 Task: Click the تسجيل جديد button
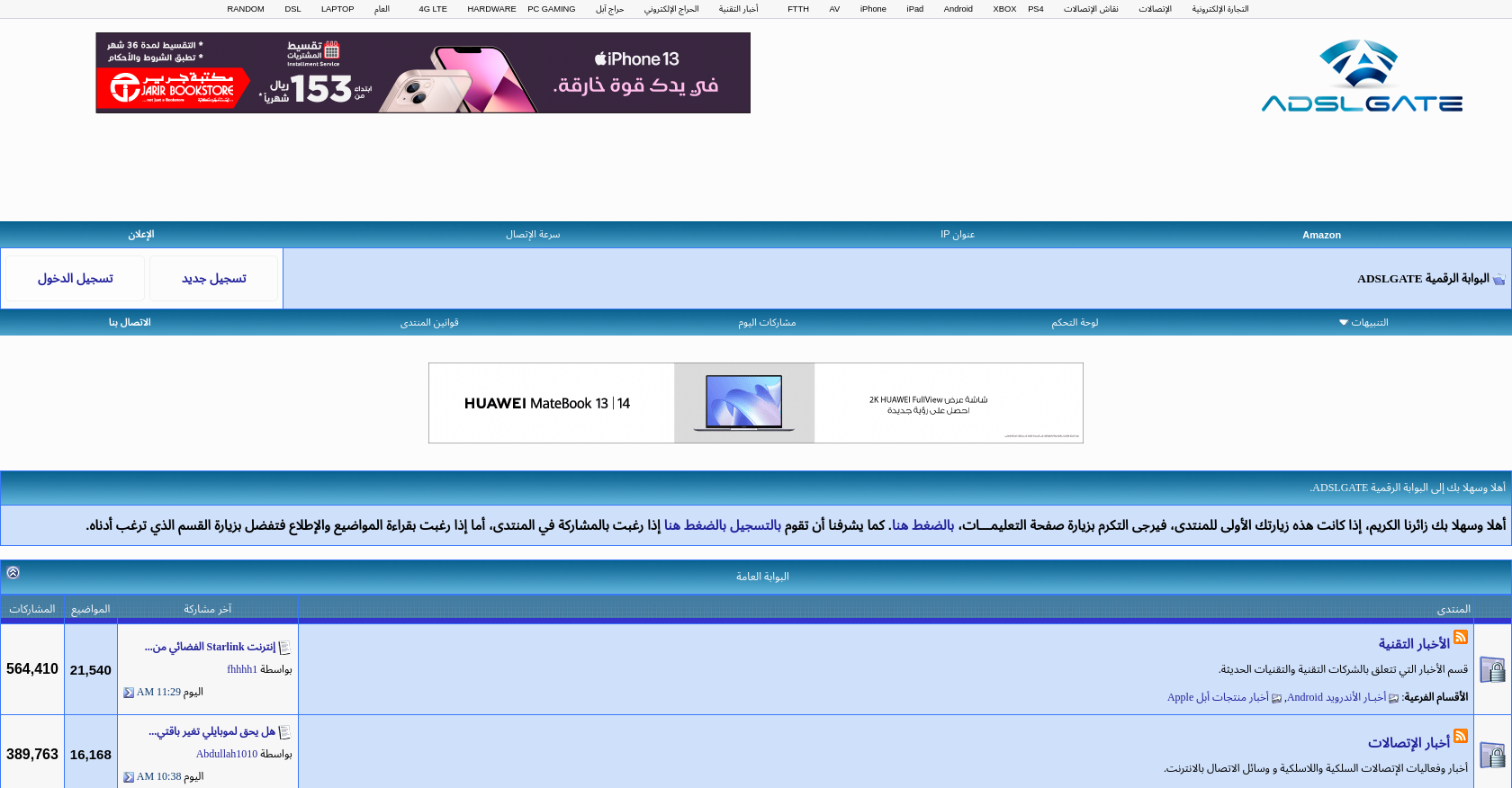214,279
